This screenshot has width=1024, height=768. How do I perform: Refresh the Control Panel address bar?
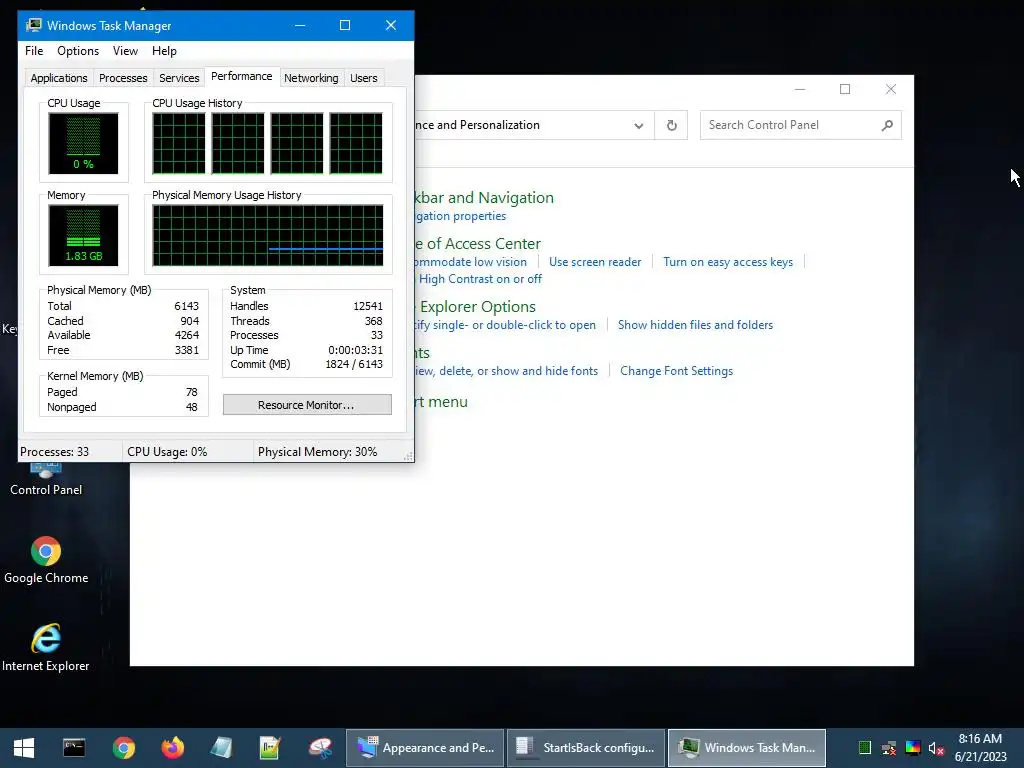[x=671, y=125]
